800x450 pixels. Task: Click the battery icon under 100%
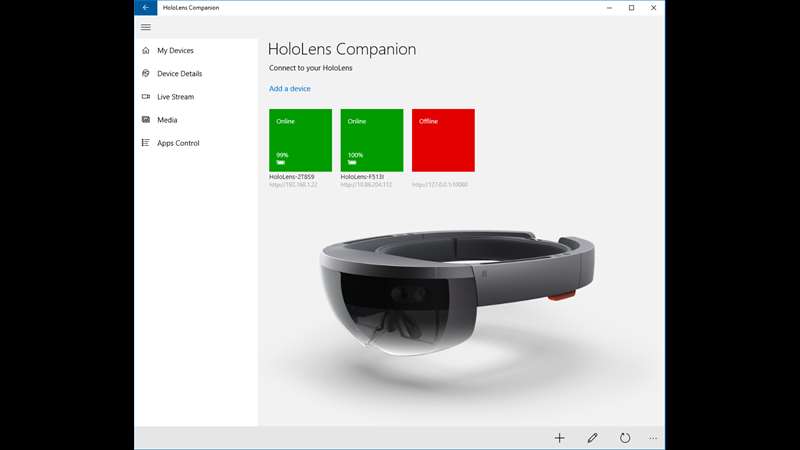click(x=352, y=162)
